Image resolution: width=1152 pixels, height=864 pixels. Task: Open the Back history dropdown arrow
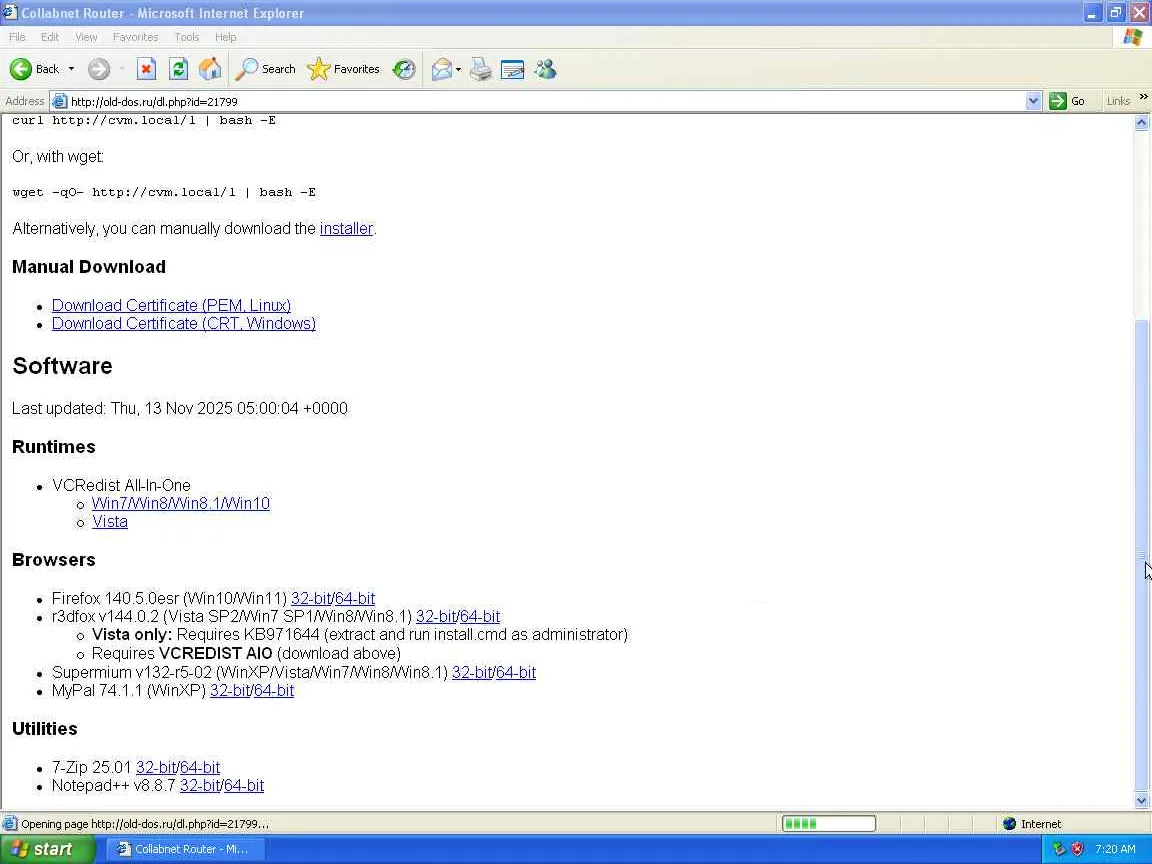click(x=71, y=69)
